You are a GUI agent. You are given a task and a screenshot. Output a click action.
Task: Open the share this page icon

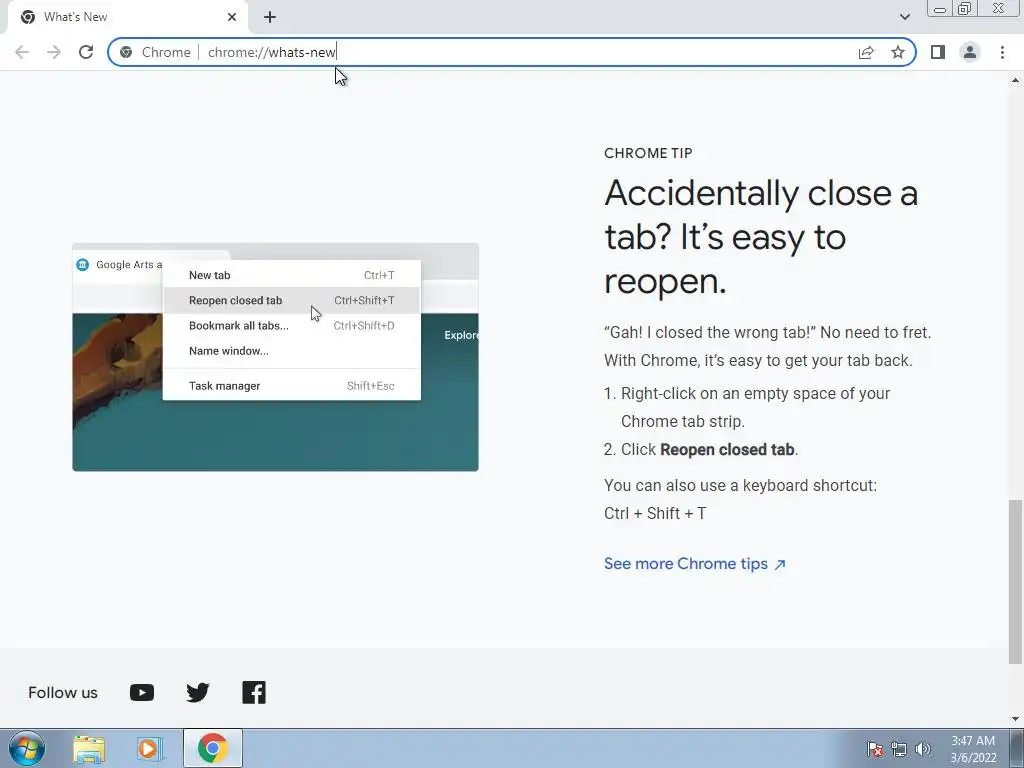pos(866,52)
